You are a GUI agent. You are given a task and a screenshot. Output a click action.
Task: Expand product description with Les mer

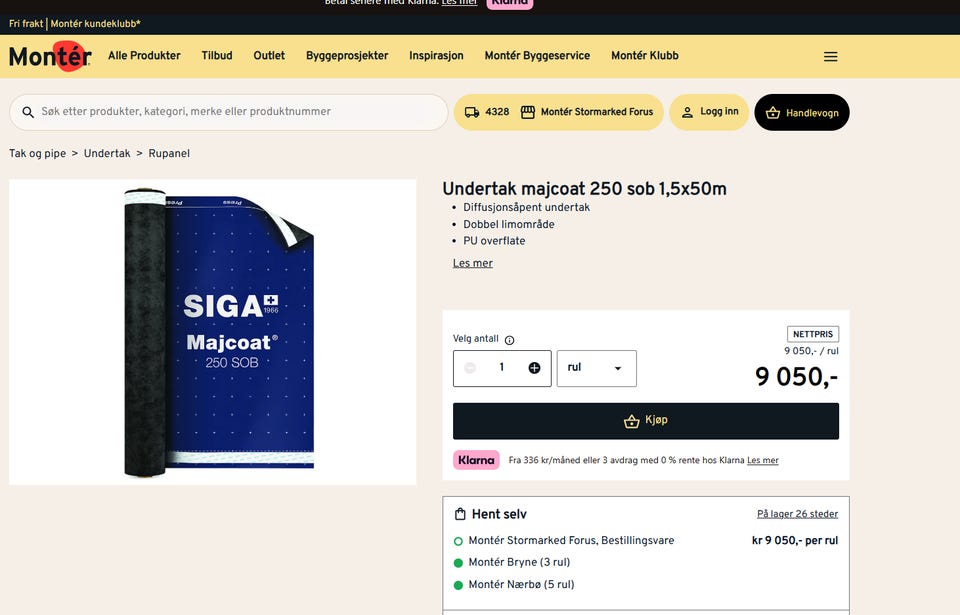point(473,263)
